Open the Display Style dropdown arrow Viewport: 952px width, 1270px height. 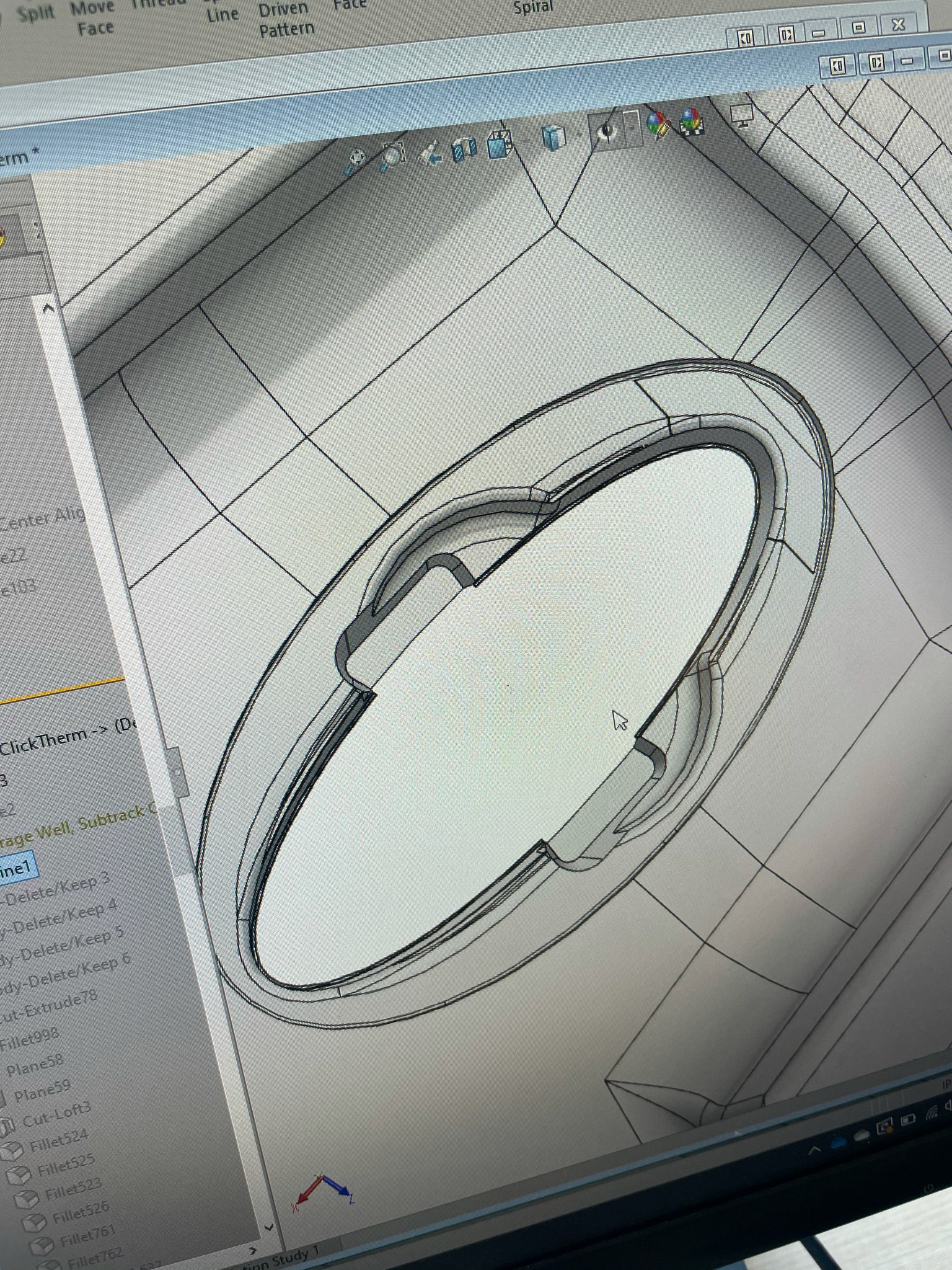coord(578,135)
